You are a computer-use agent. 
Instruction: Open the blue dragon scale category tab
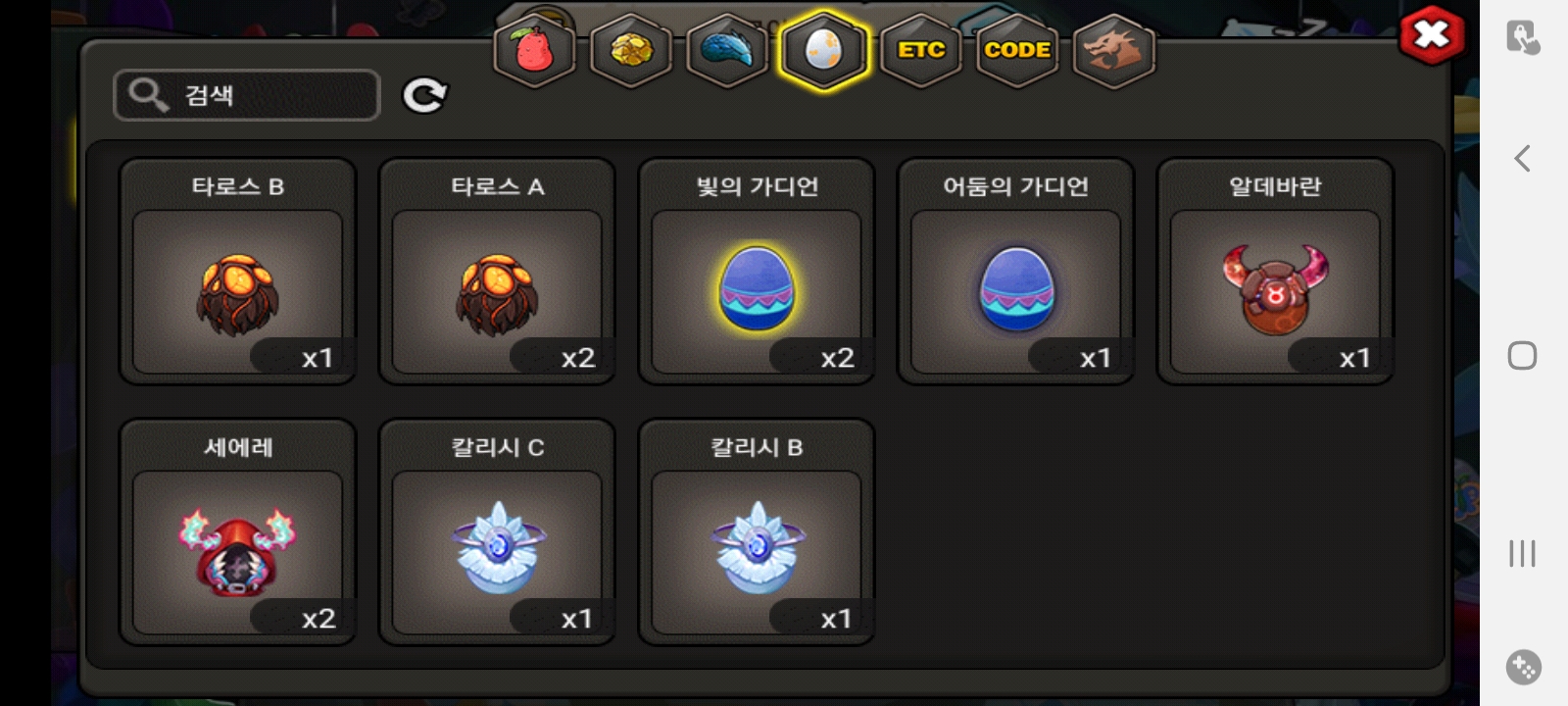(x=727, y=51)
